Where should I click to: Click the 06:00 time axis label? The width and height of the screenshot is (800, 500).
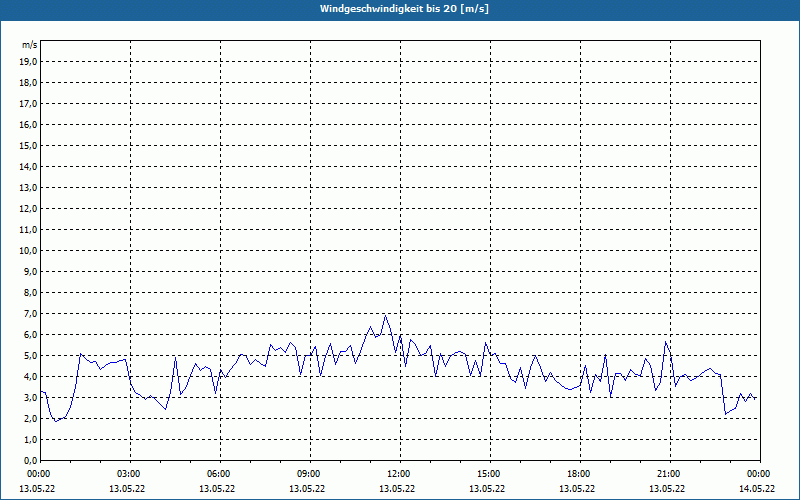pos(220,474)
